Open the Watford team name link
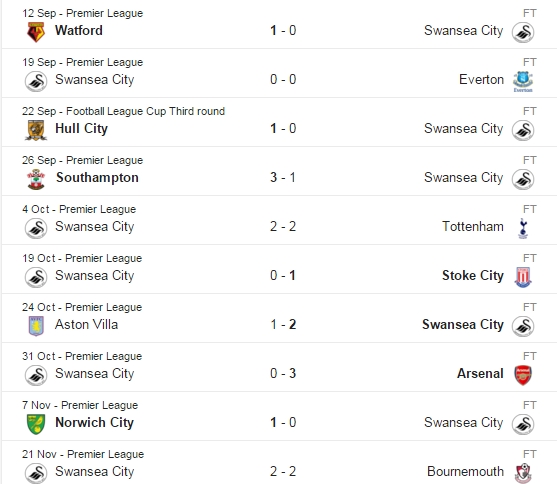This screenshot has height=484, width=557. point(79,31)
